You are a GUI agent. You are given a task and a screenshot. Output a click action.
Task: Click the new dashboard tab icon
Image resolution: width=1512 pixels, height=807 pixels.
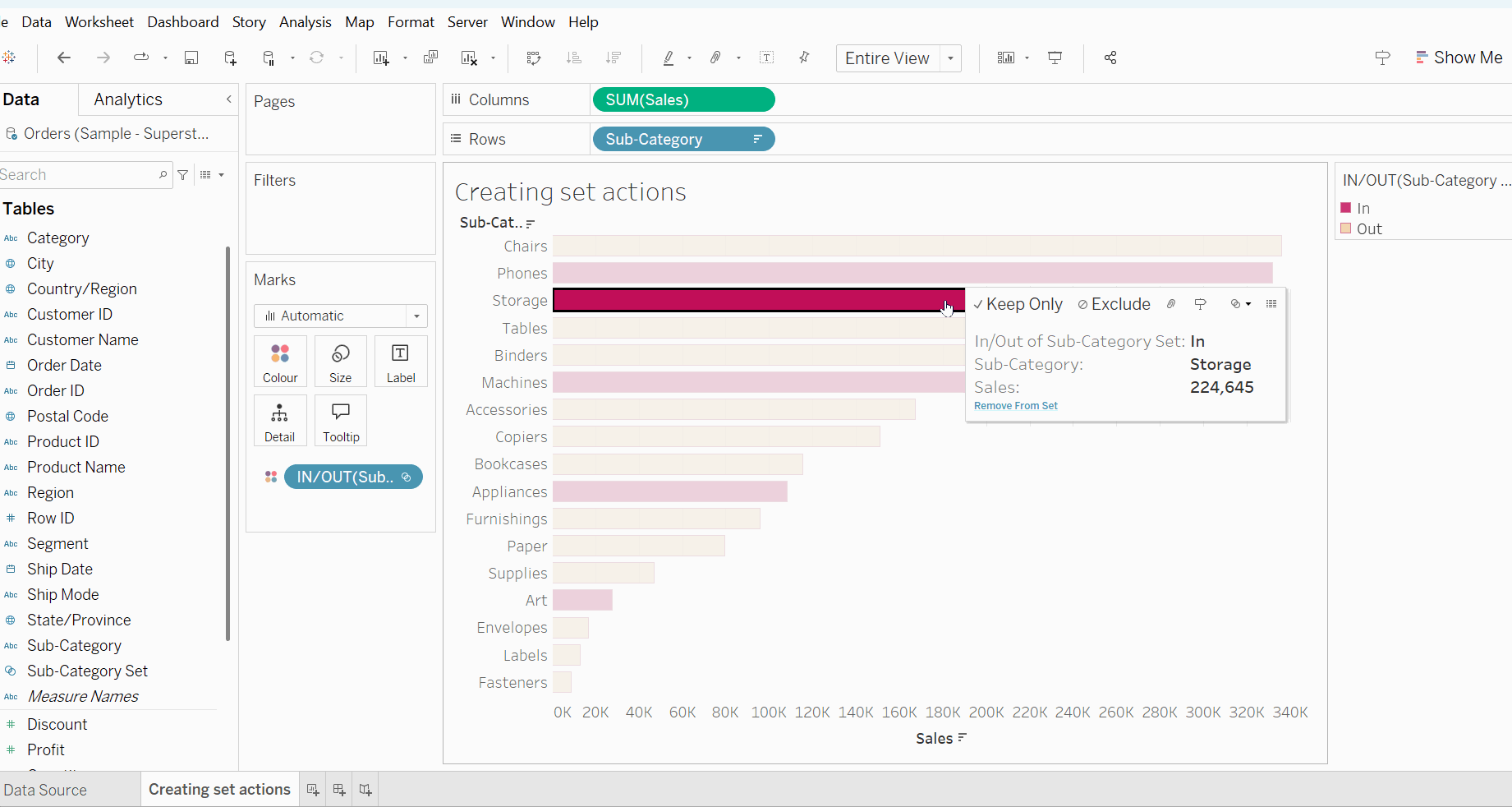pos(339,790)
